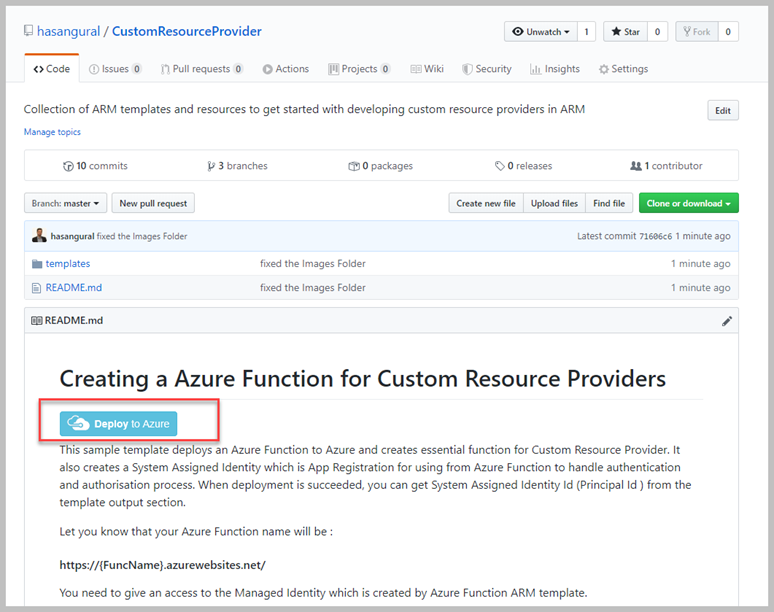774x612 pixels.
Task: Click the Fork button
Action: [x=697, y=32]
